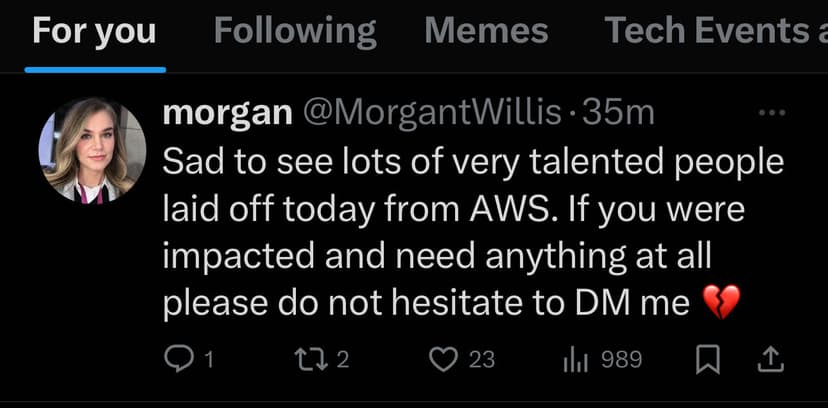Screen dimensions: 828x408
Task: Click the reply count "1"
Action: point(209,359)
